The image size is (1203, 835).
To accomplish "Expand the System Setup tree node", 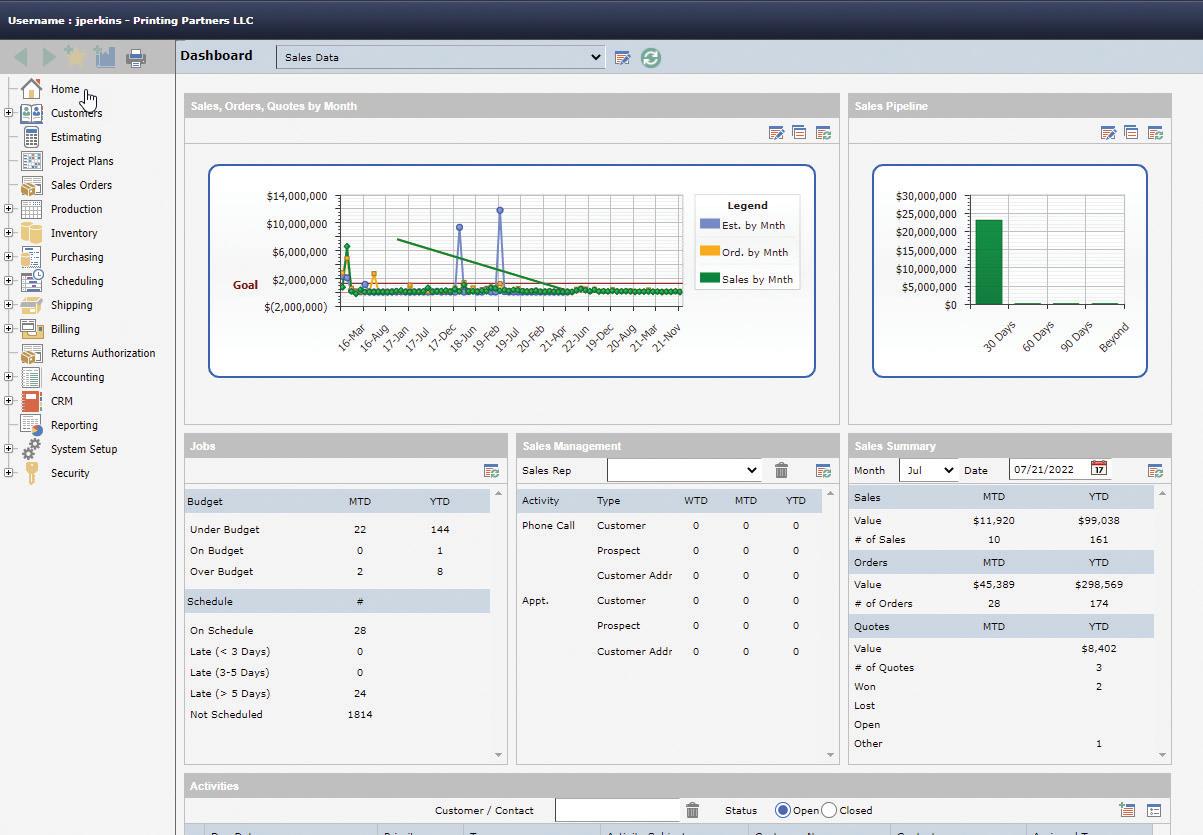I will tap(8, 449).
